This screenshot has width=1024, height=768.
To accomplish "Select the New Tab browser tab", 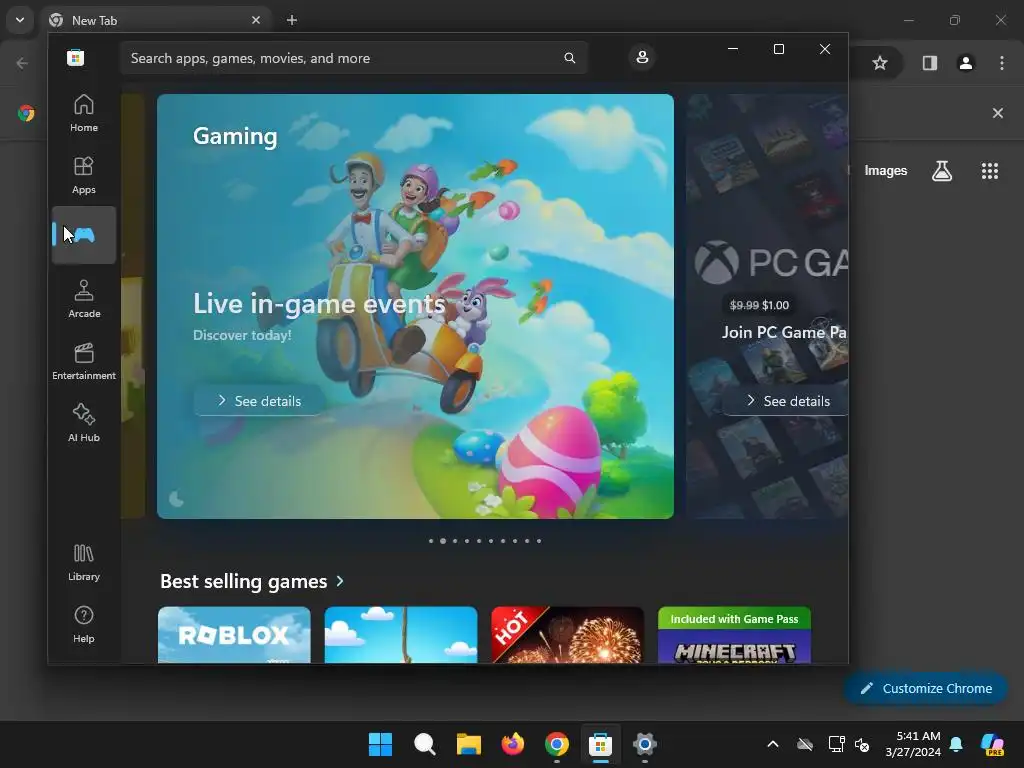I will coord(157,20).
